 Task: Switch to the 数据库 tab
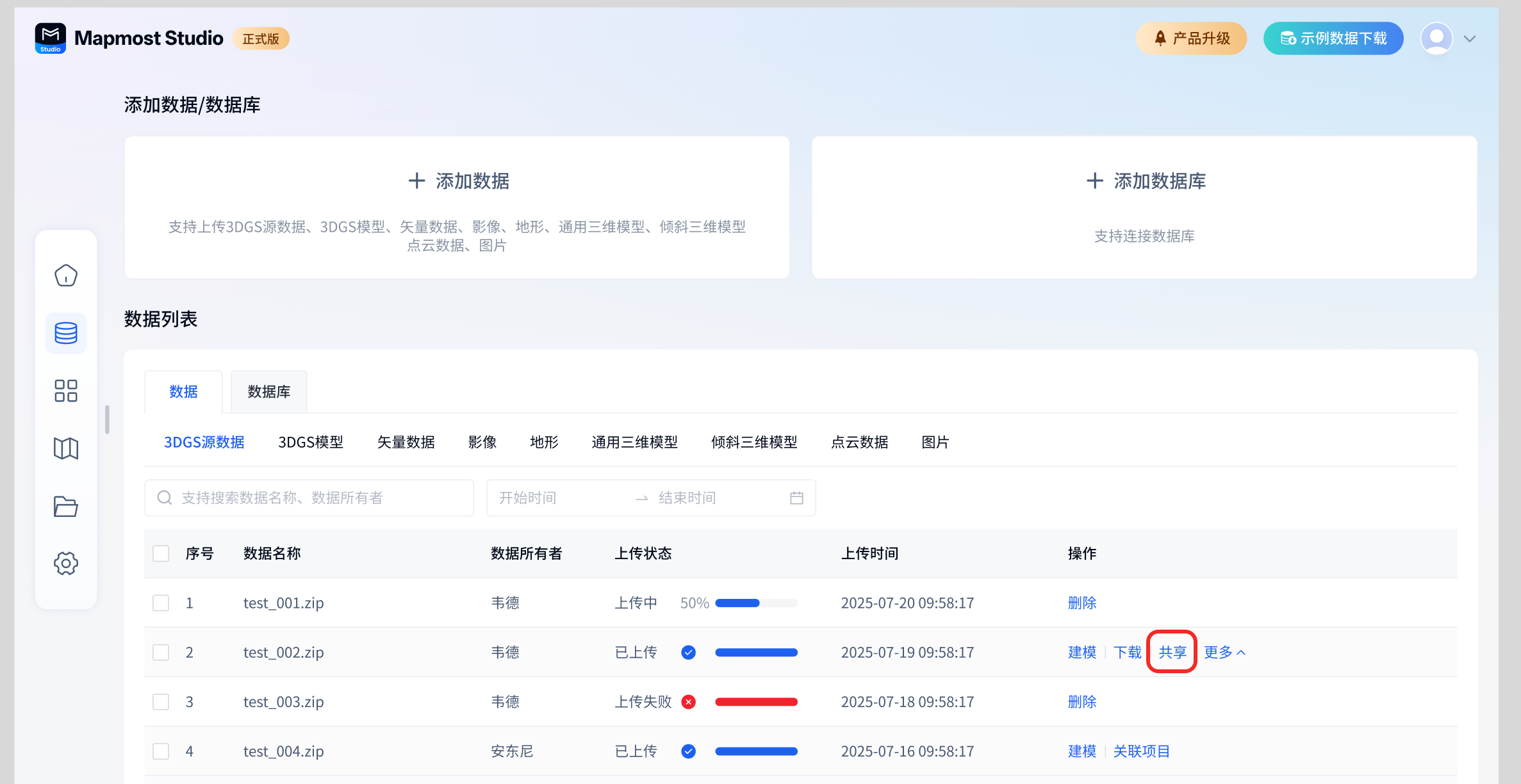click(x=269, y=391)
